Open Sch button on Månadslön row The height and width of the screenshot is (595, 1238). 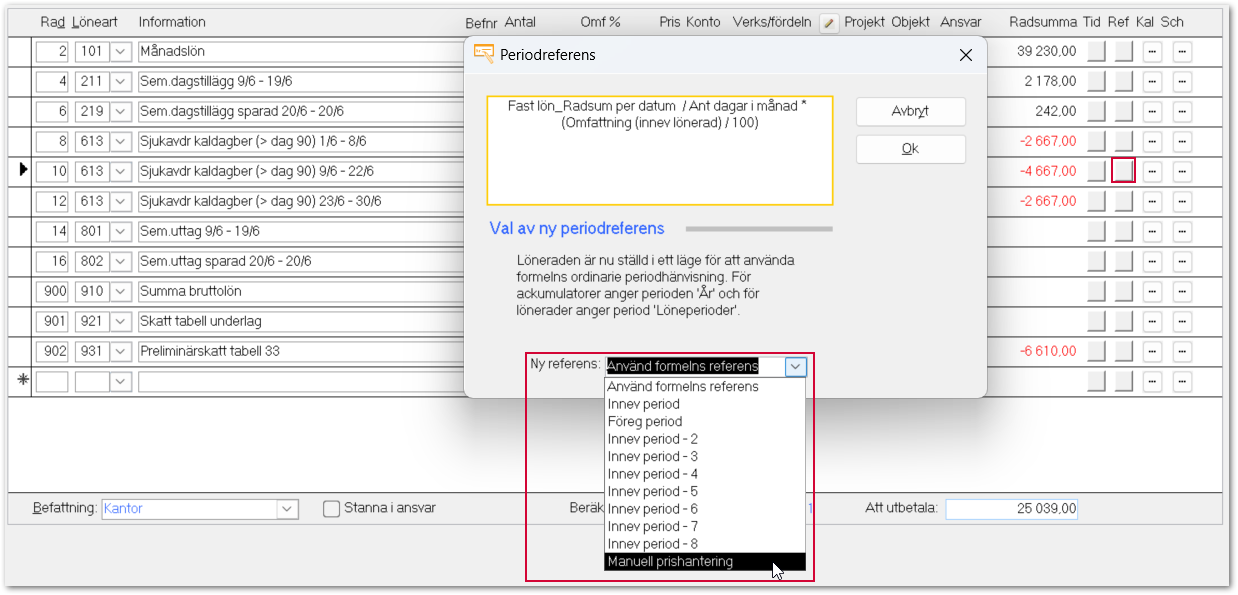(x=1182, y=51)
